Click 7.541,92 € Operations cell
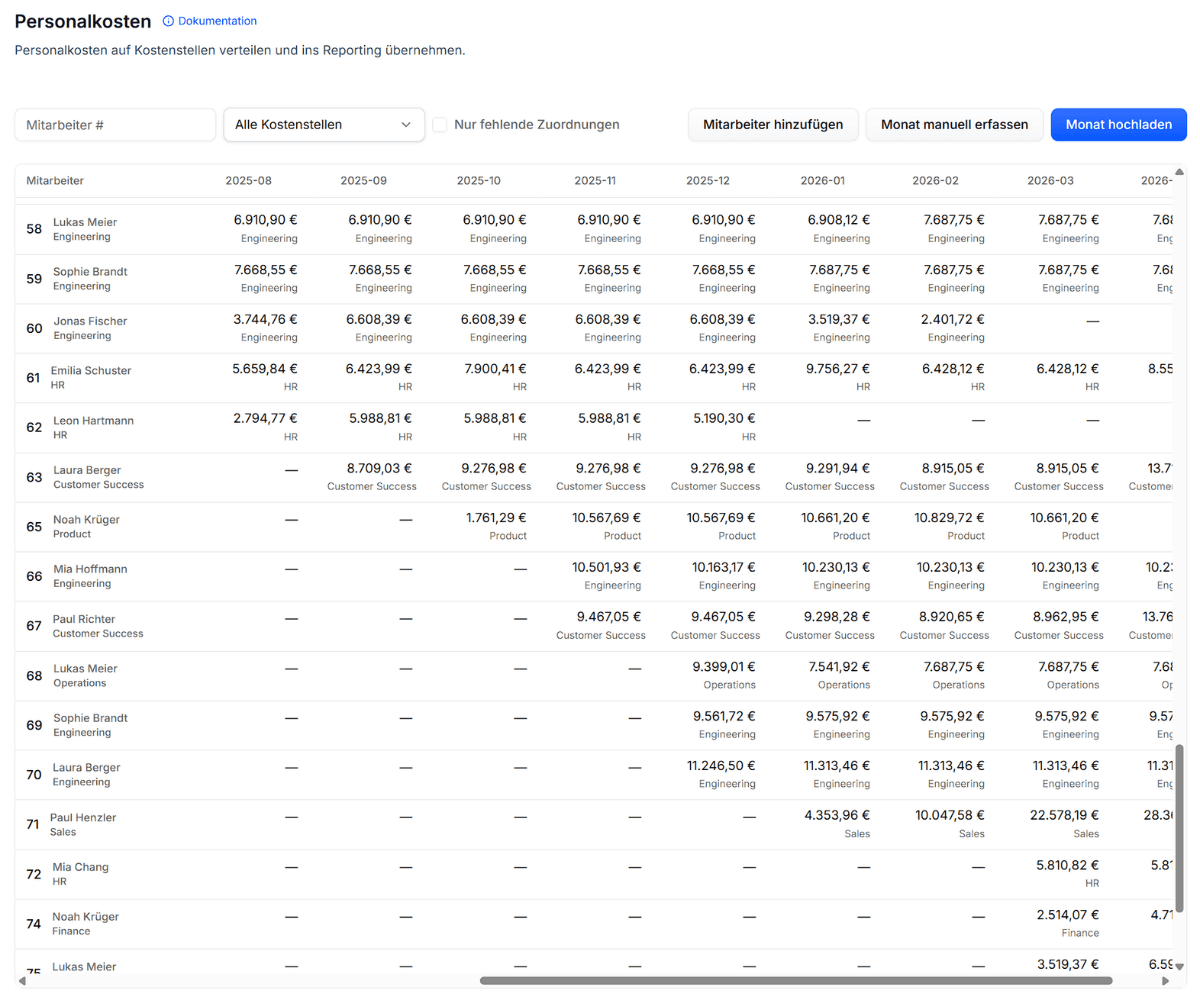 838,676
